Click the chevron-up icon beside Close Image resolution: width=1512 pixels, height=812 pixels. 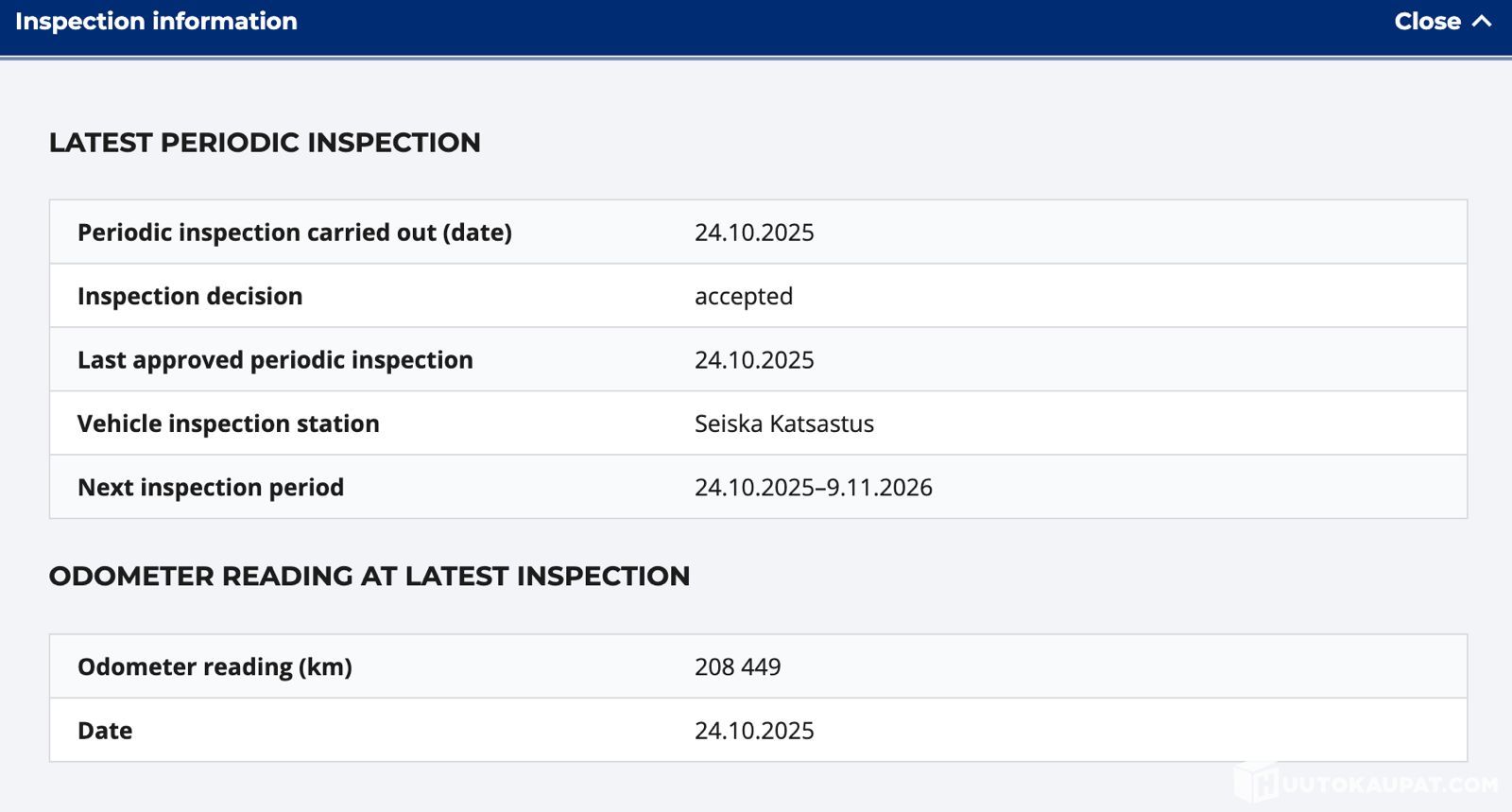[x=1482, y=21]
